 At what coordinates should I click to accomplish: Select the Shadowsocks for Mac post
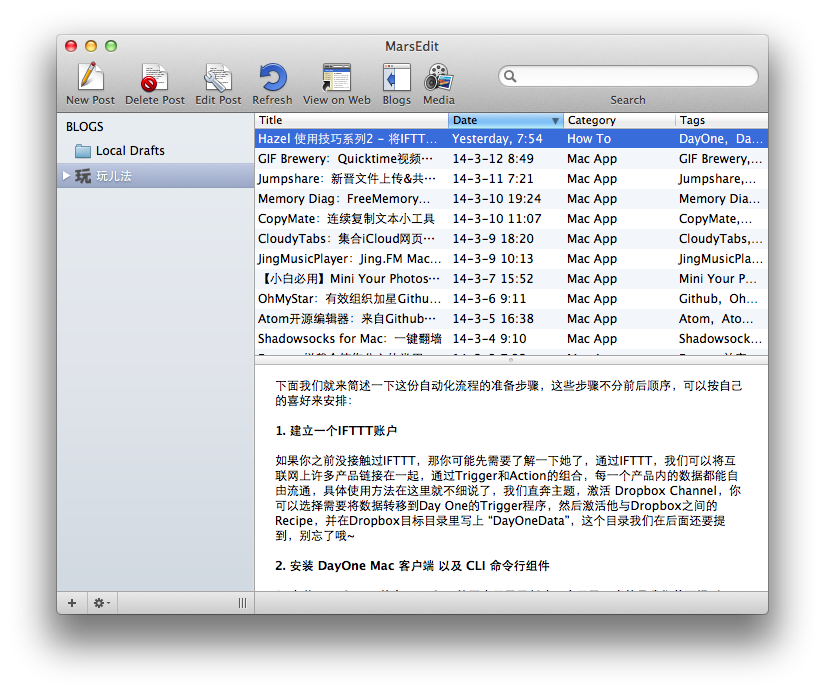(x=511, y=339)
